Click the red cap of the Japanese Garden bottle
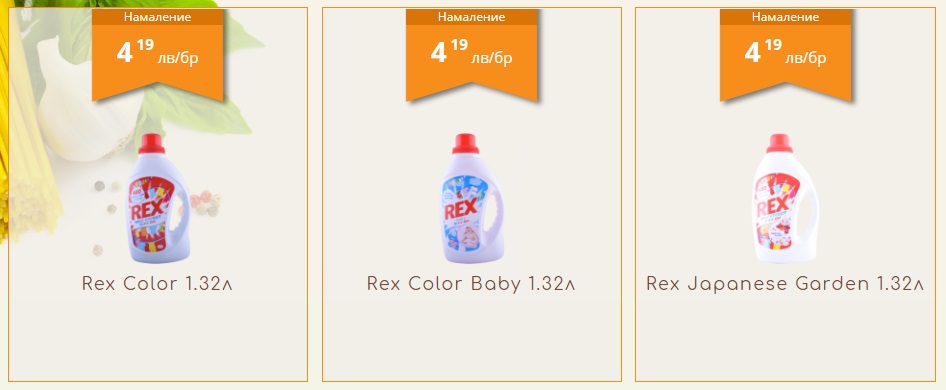The height and width of the screenshot is (390, 946). click(x=779, y=144)
